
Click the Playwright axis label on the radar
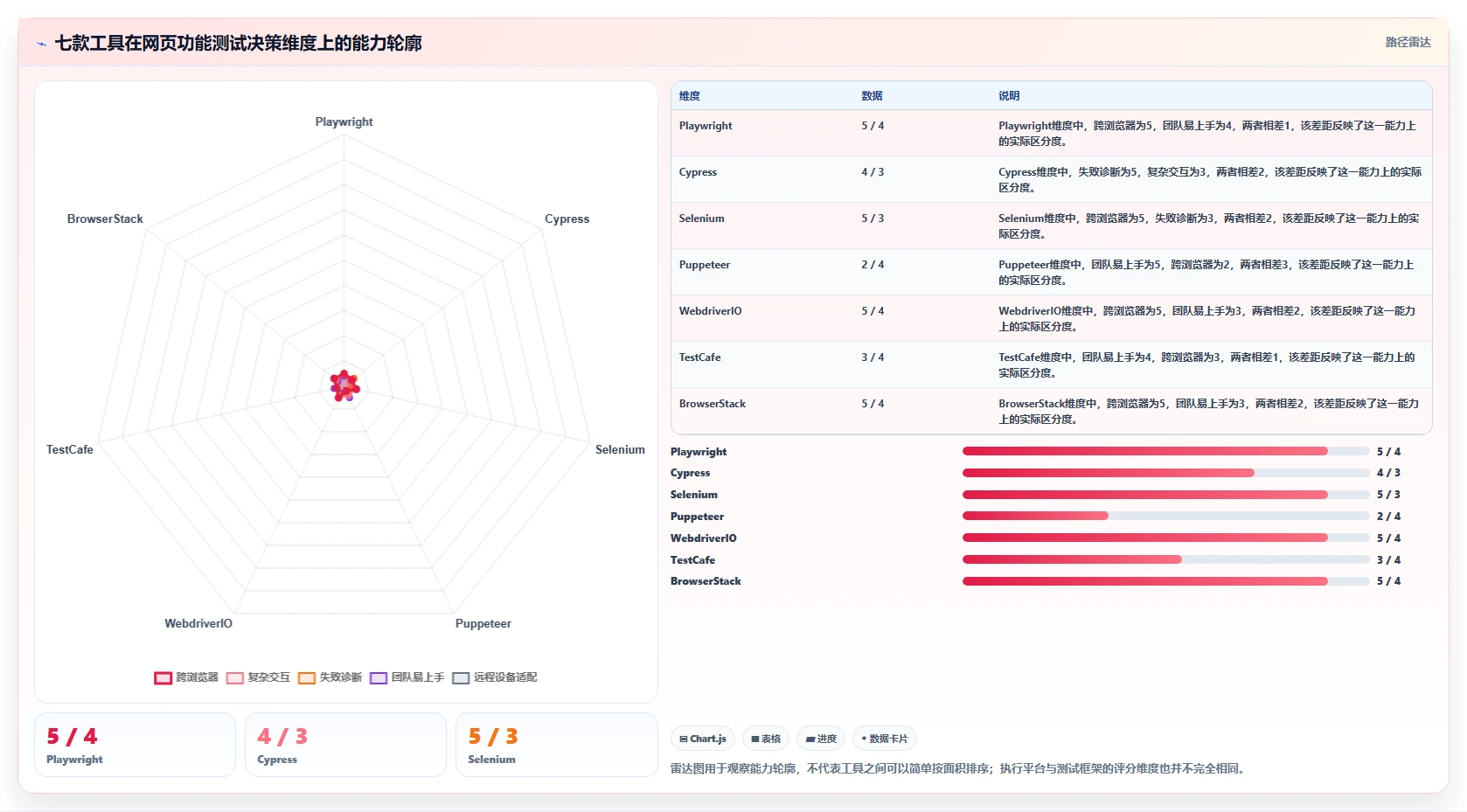[x=344, y=121]
